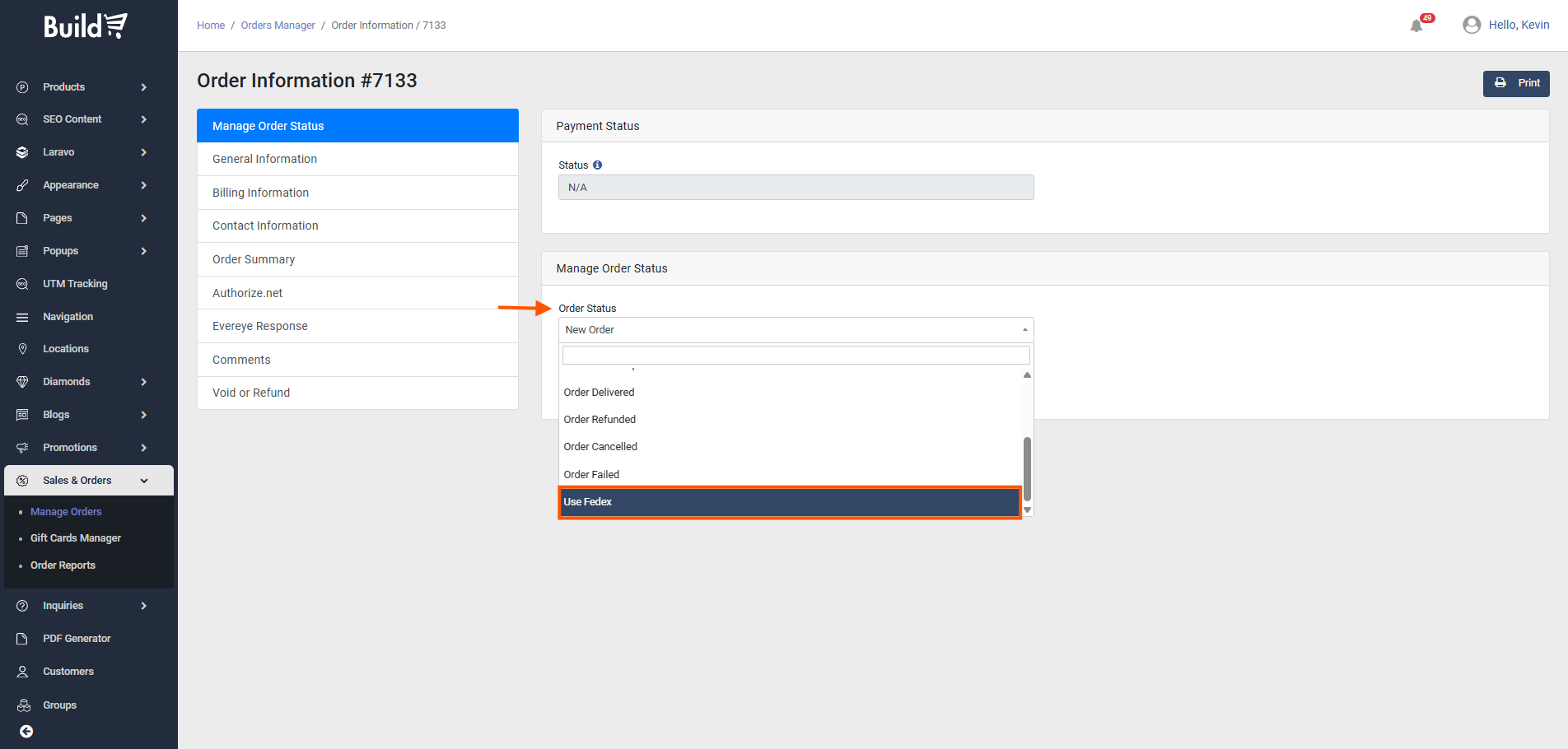Click Hello, Kevin user menu
The height and width of the screenshot is (749, 1568).
coord(1519,25)
